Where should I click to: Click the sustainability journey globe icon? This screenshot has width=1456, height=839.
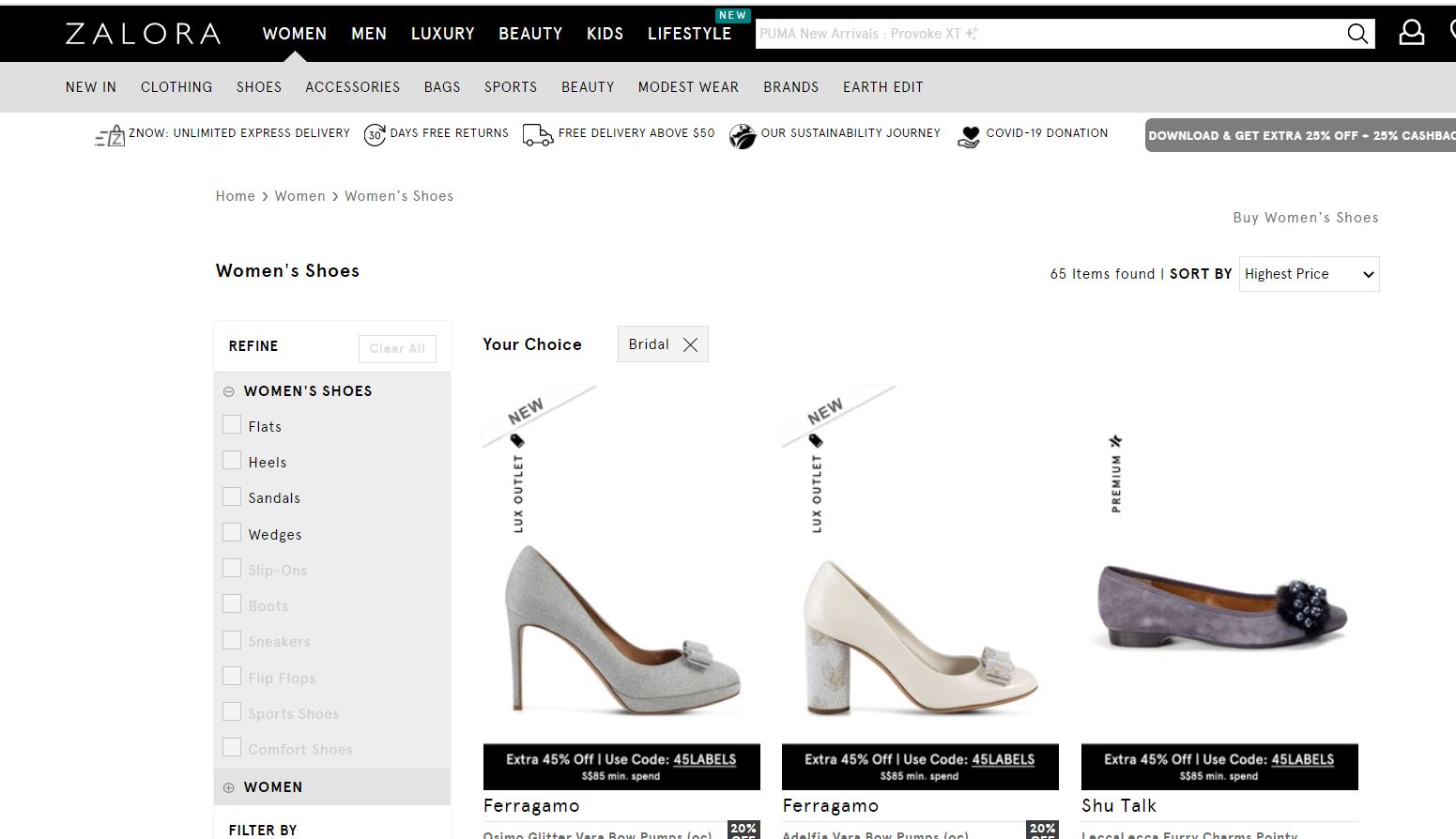click(743, 136)
